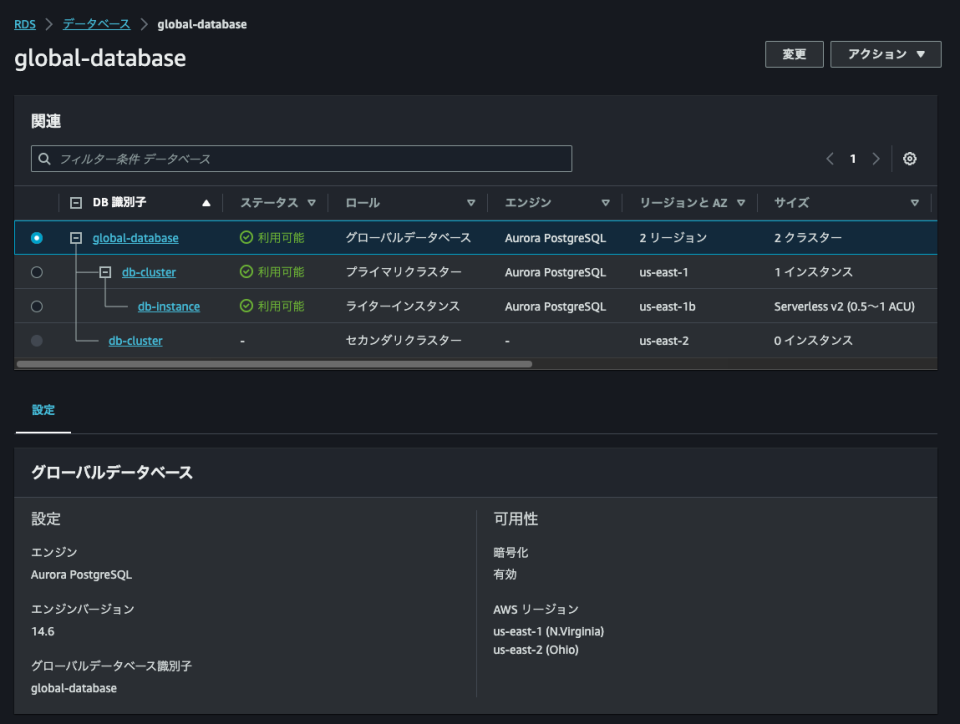Go to RDS breadcrumb link

click(25, 24)
